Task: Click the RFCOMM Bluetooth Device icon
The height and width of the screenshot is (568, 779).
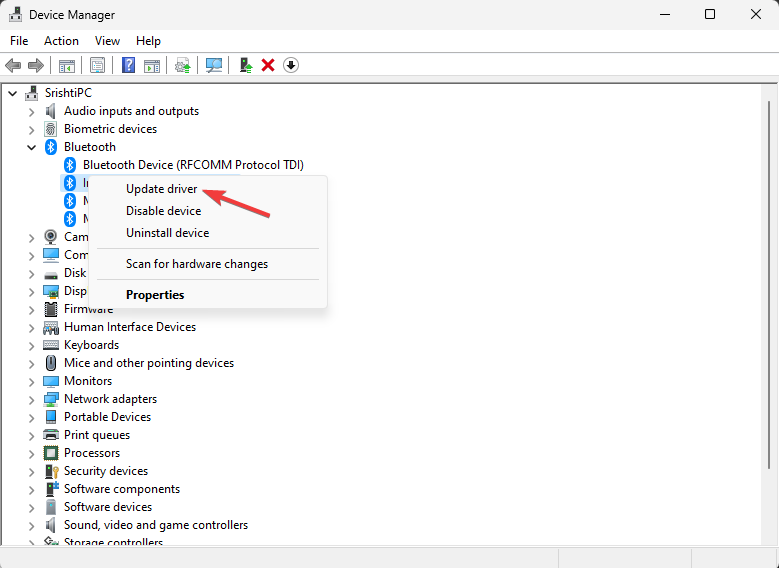Action: tap(70, 164)
